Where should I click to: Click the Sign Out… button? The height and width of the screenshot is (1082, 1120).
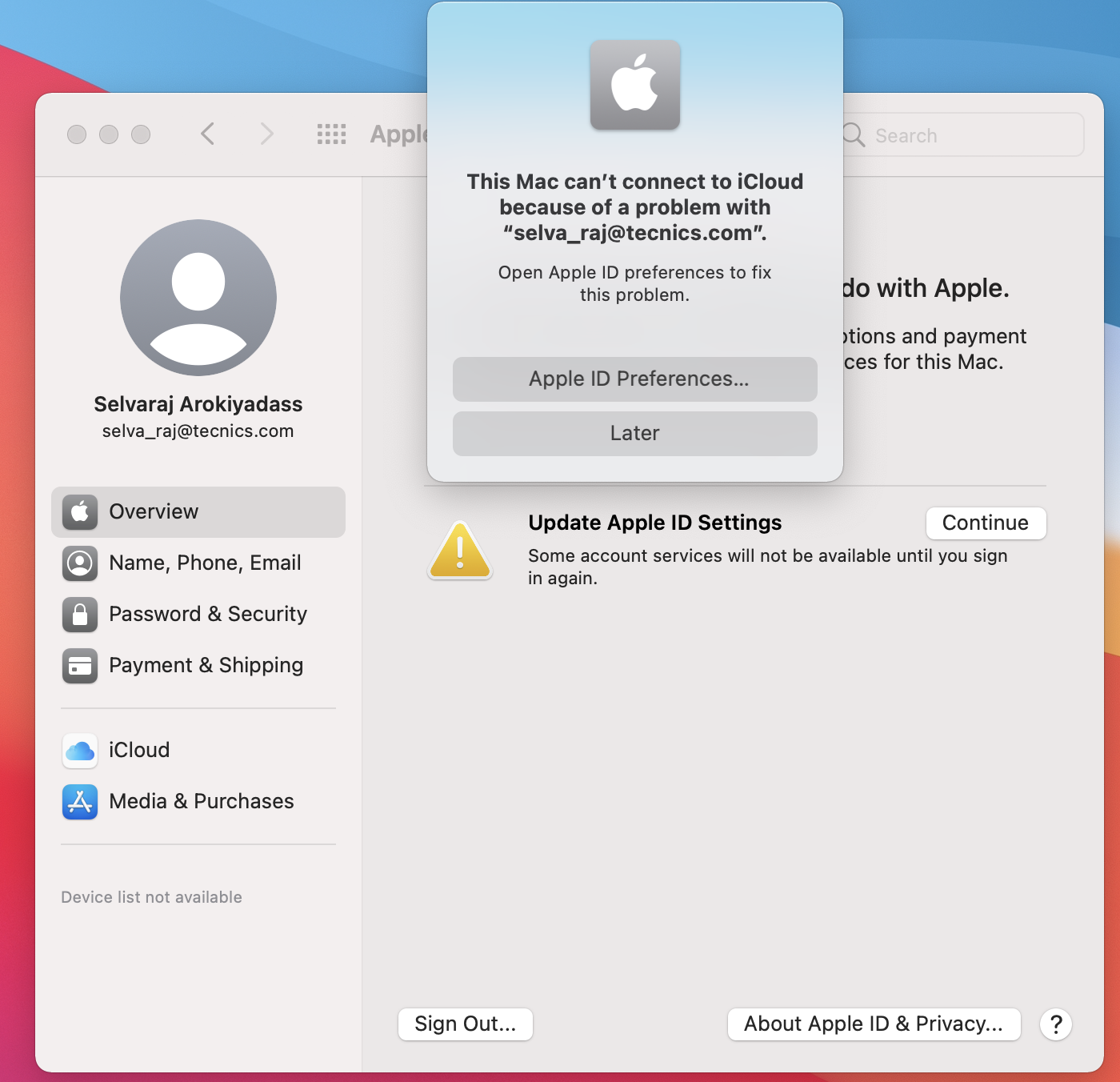coord(466,1024)
